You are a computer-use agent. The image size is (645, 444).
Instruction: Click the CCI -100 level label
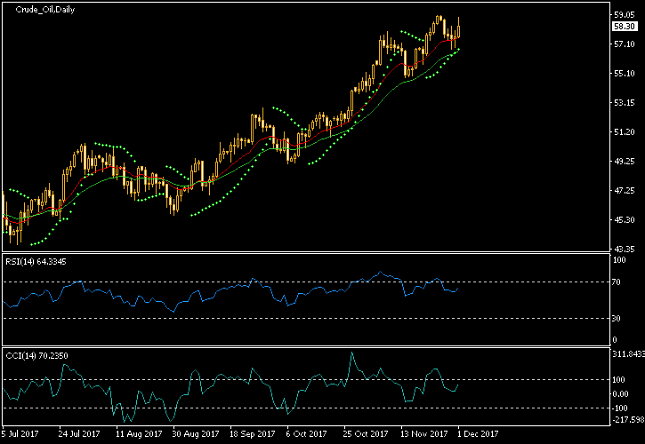point(620,408)
